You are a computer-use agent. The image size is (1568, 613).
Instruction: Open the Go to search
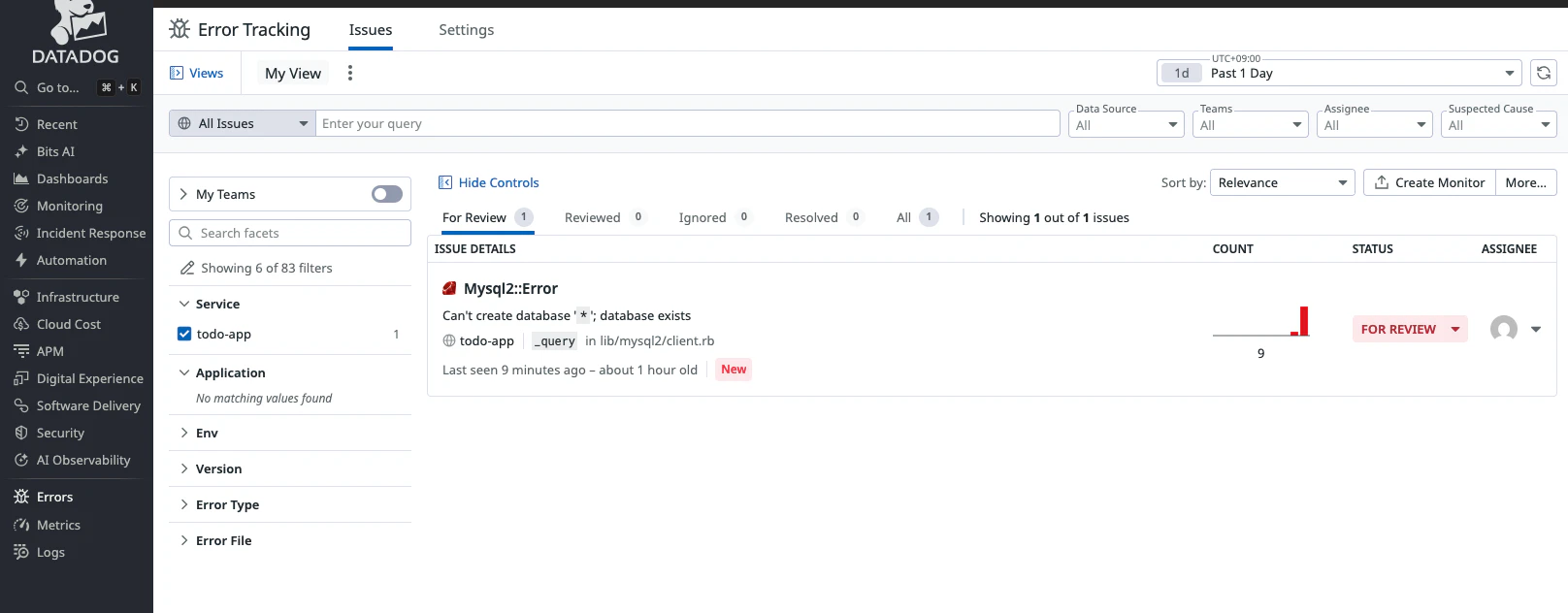77,87
